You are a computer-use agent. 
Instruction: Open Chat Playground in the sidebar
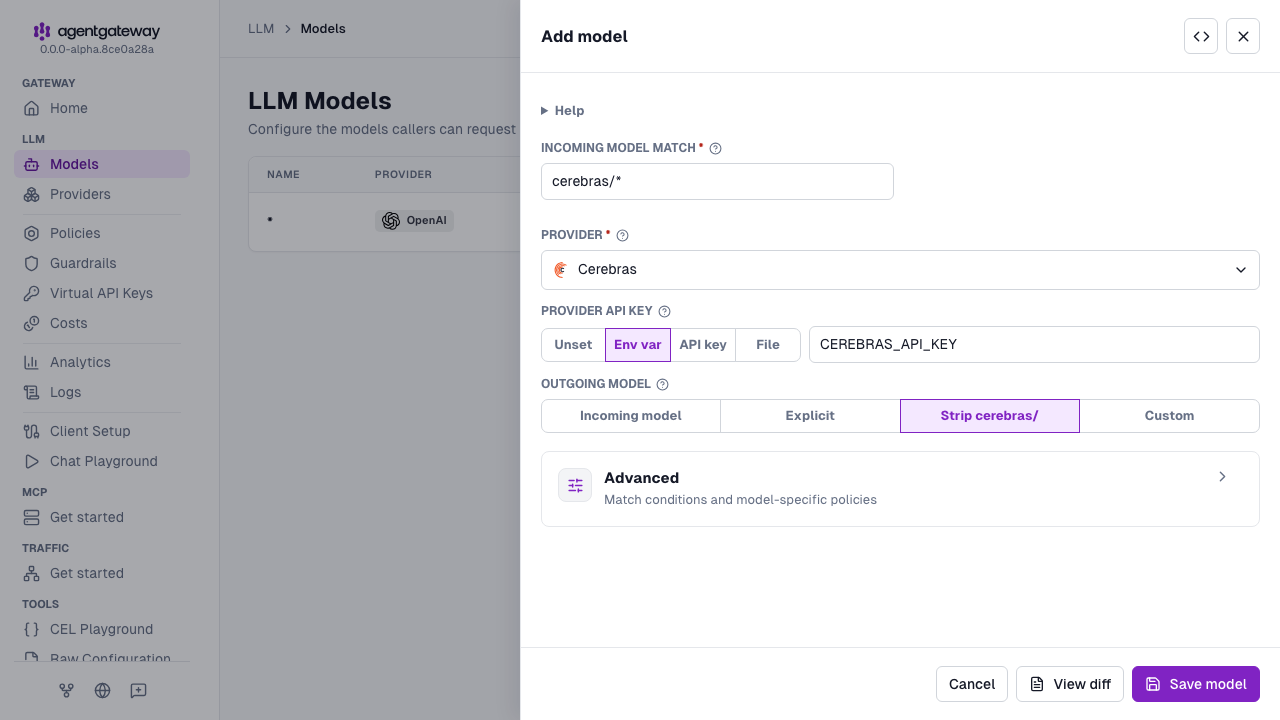point(102,461)
